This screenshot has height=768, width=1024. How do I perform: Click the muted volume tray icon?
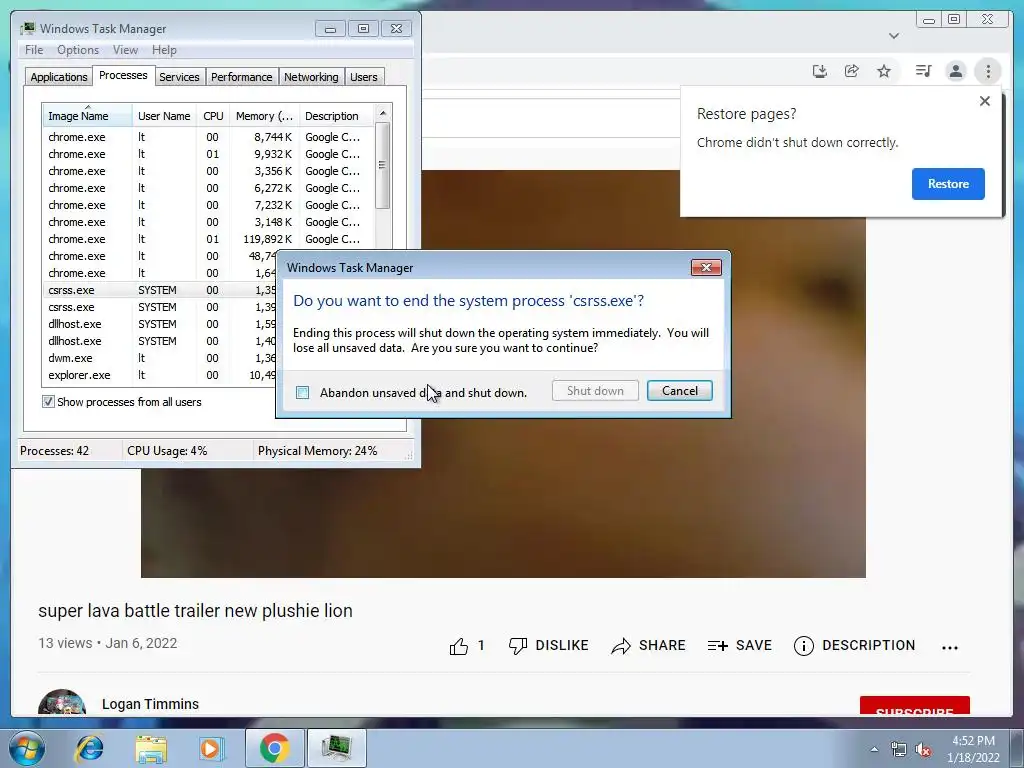tap(923, 750)
